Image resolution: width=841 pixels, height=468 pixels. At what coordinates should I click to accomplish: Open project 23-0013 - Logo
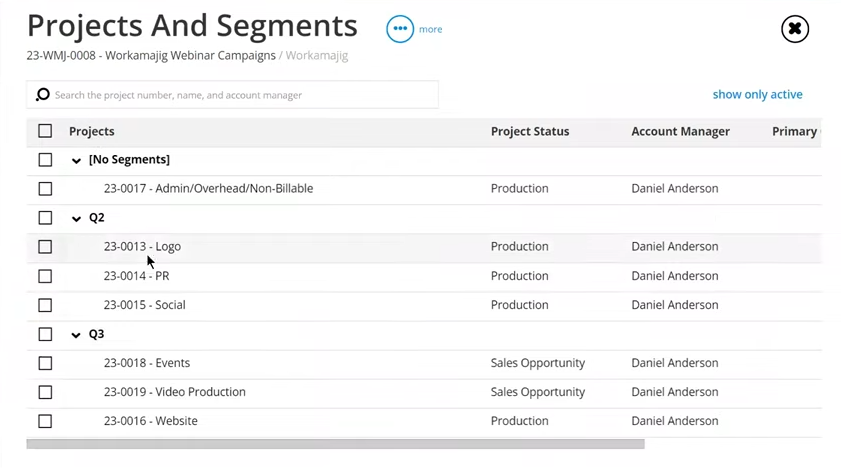(x=142, y=247)
